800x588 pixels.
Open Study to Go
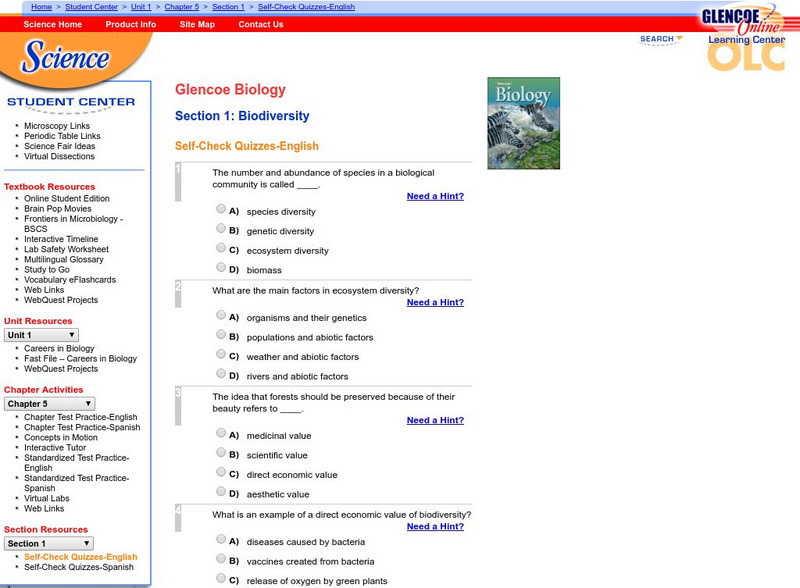click(x=47, y=270)
